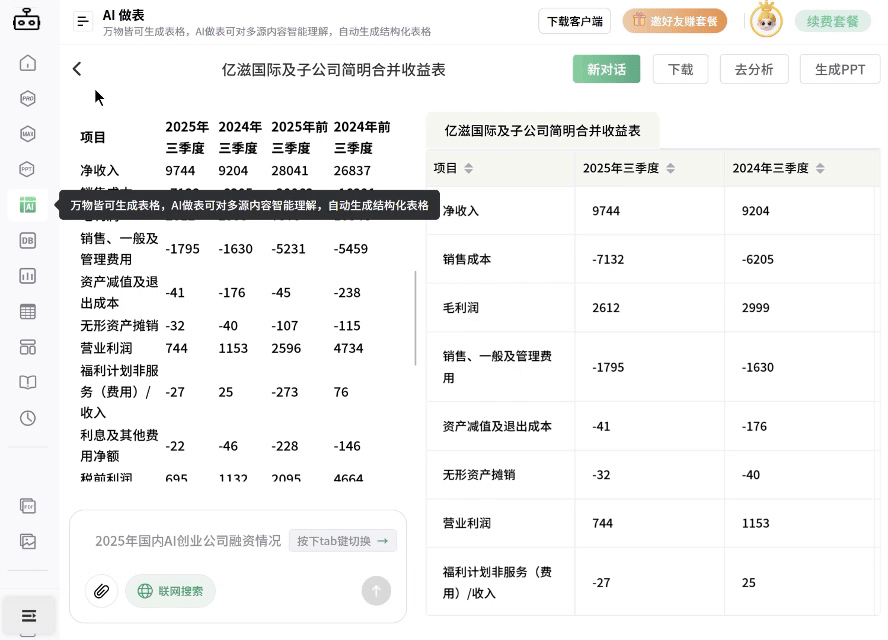Open the book/library icon in the sidebar
The height and width of the screenshot is (640, 888).
pyautogui.click(x=28, y=380)
